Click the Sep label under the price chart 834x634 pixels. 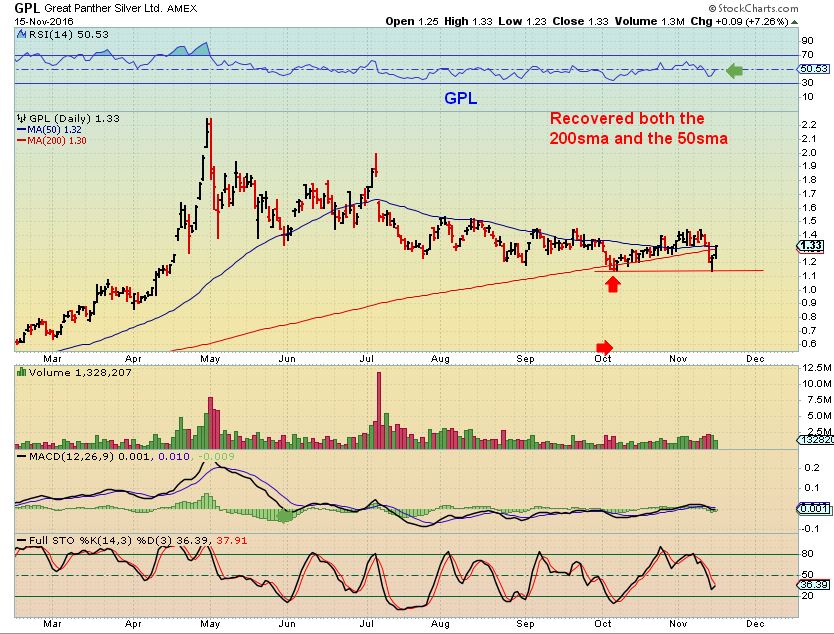click(525, 359)
